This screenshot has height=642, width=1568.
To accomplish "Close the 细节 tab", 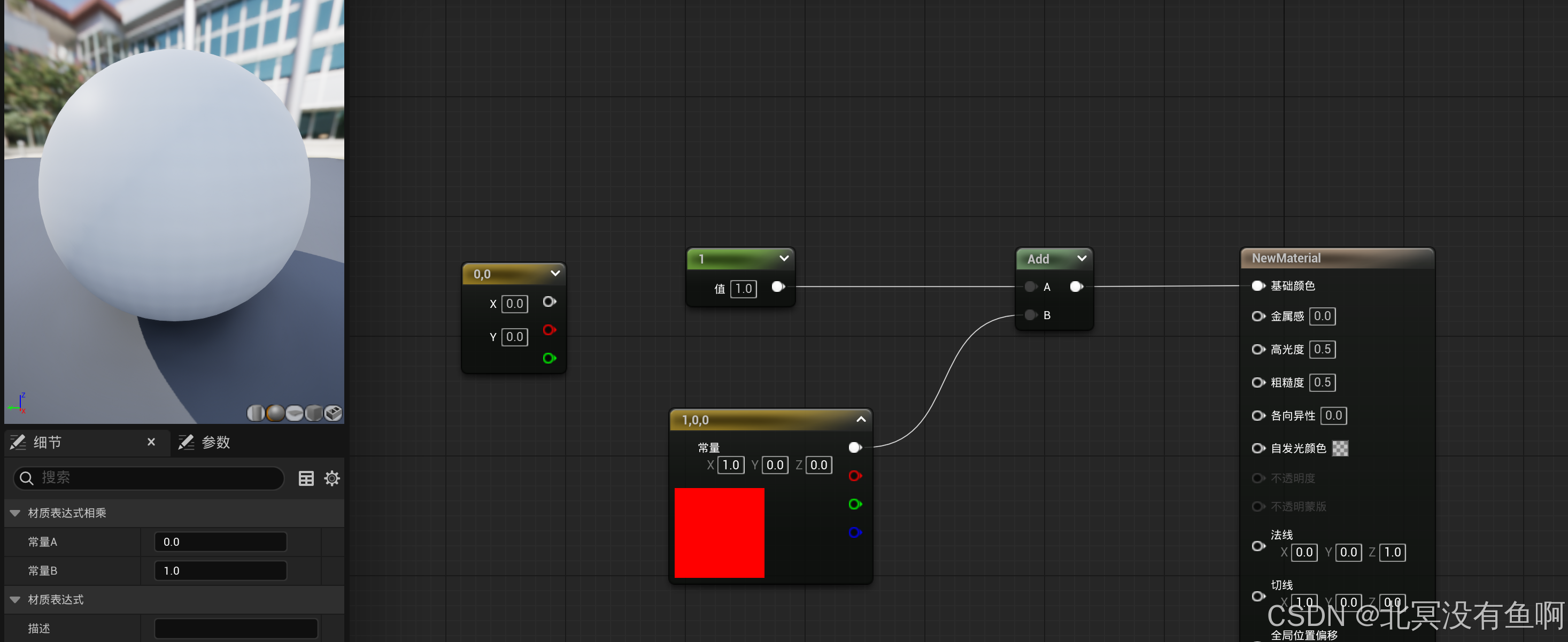I will point(151,443).
